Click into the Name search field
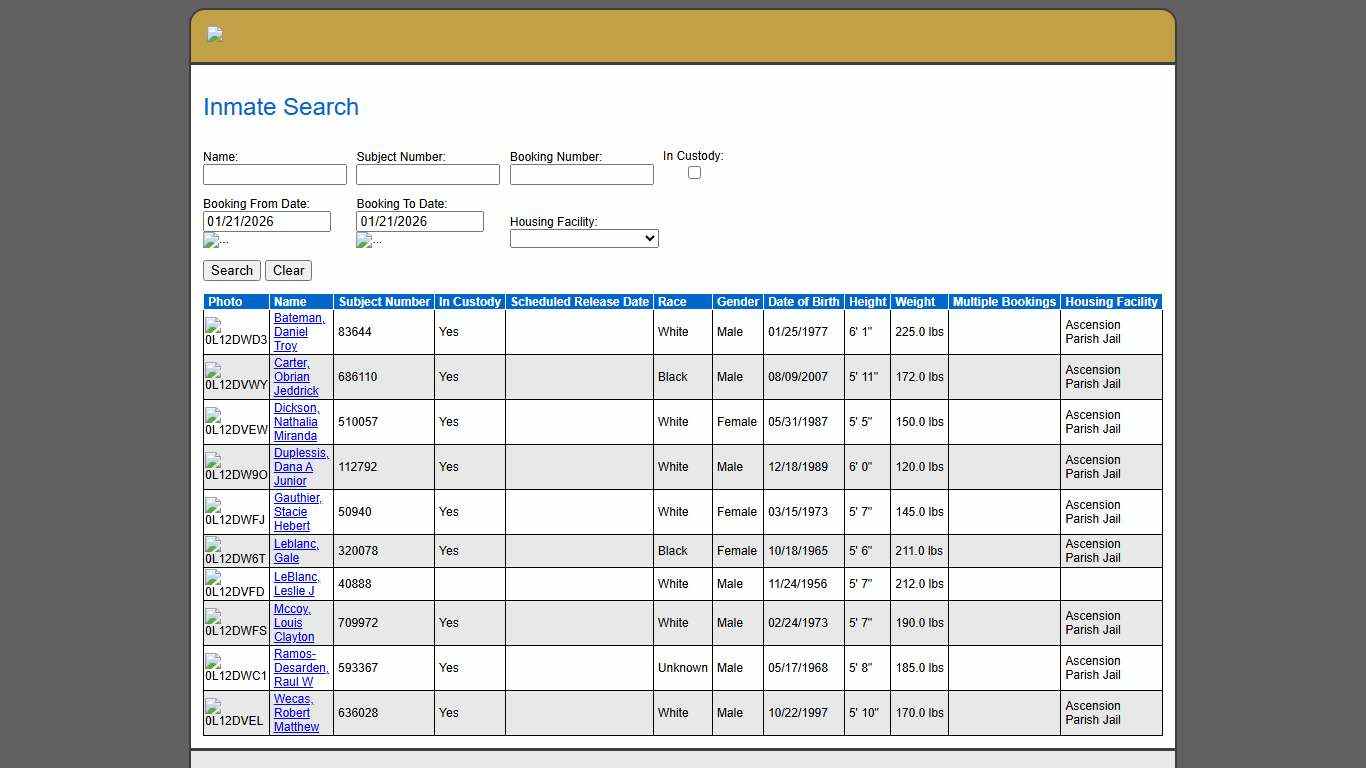Screen dimensions: 1366x768 (x=274, y=174)
